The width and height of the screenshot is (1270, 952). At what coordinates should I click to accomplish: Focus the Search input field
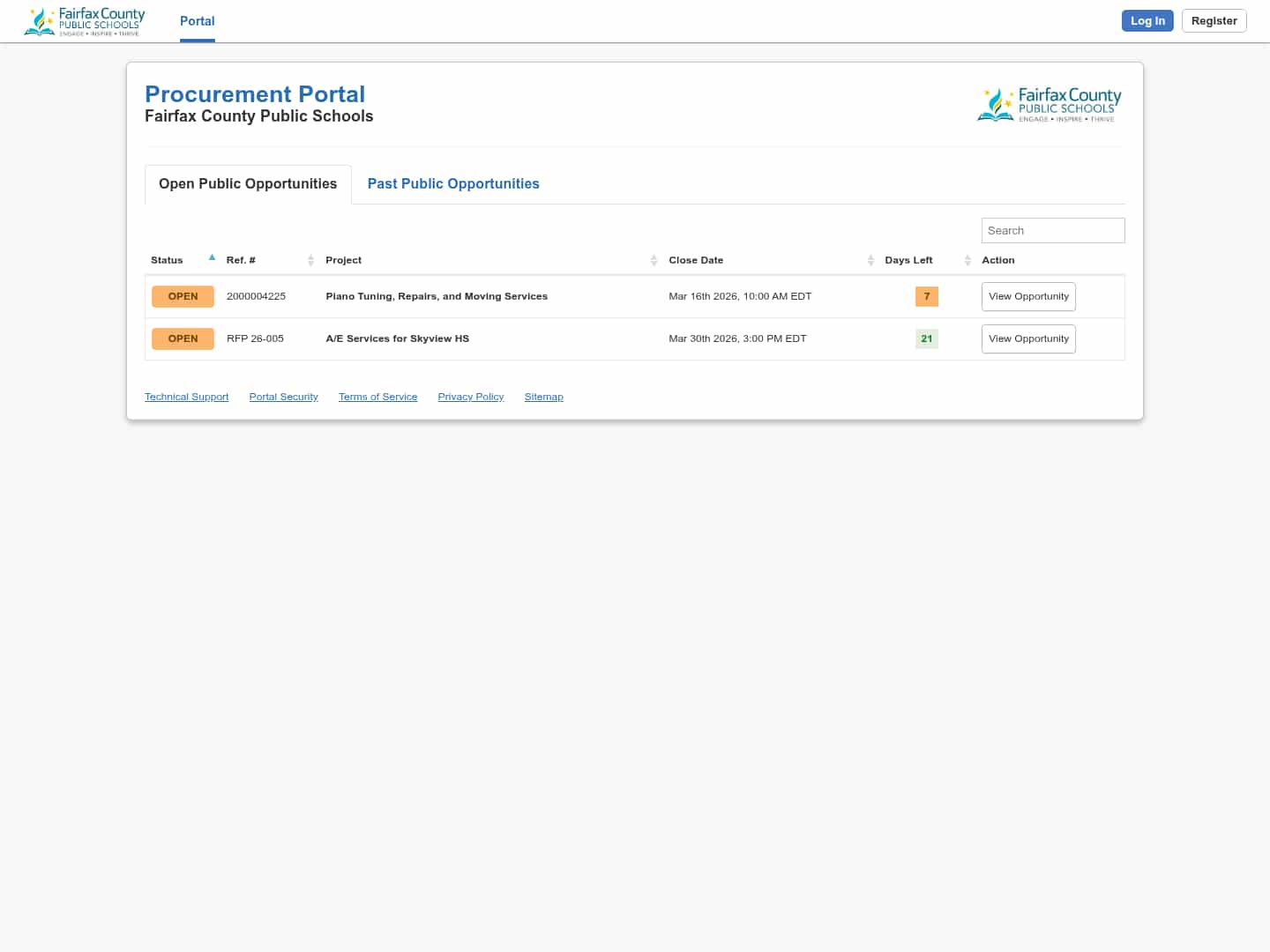[x=1052, y=231]
